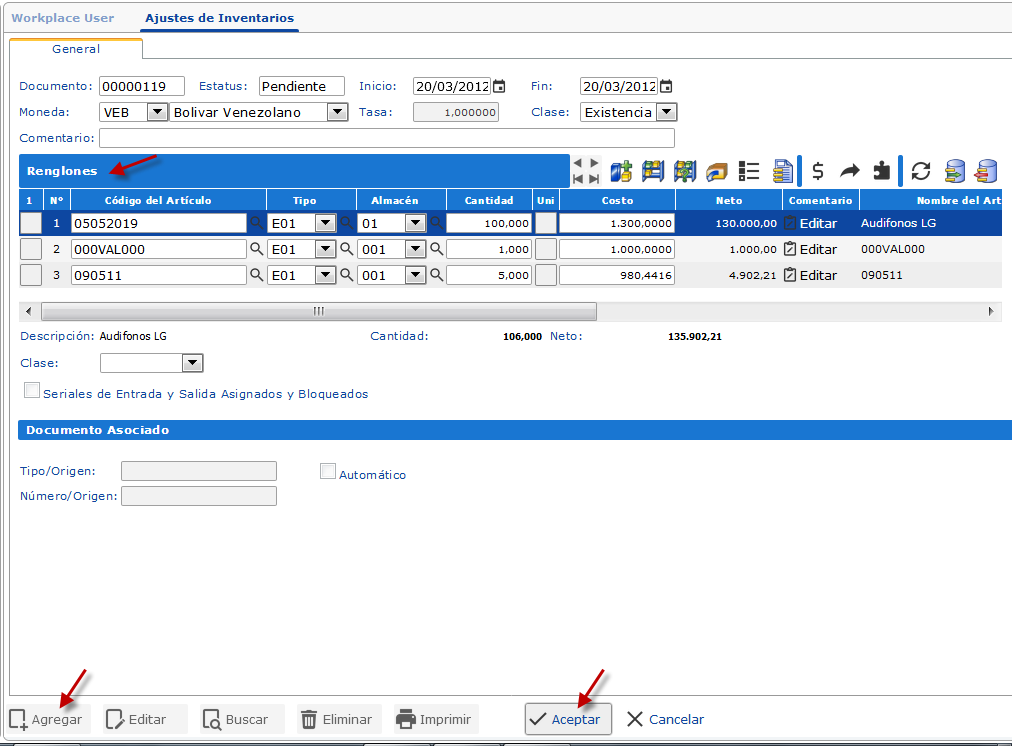Click the puzzle piece toolbar icon
The width and height of the screenshot is (1012, 746).
point(881,171)
